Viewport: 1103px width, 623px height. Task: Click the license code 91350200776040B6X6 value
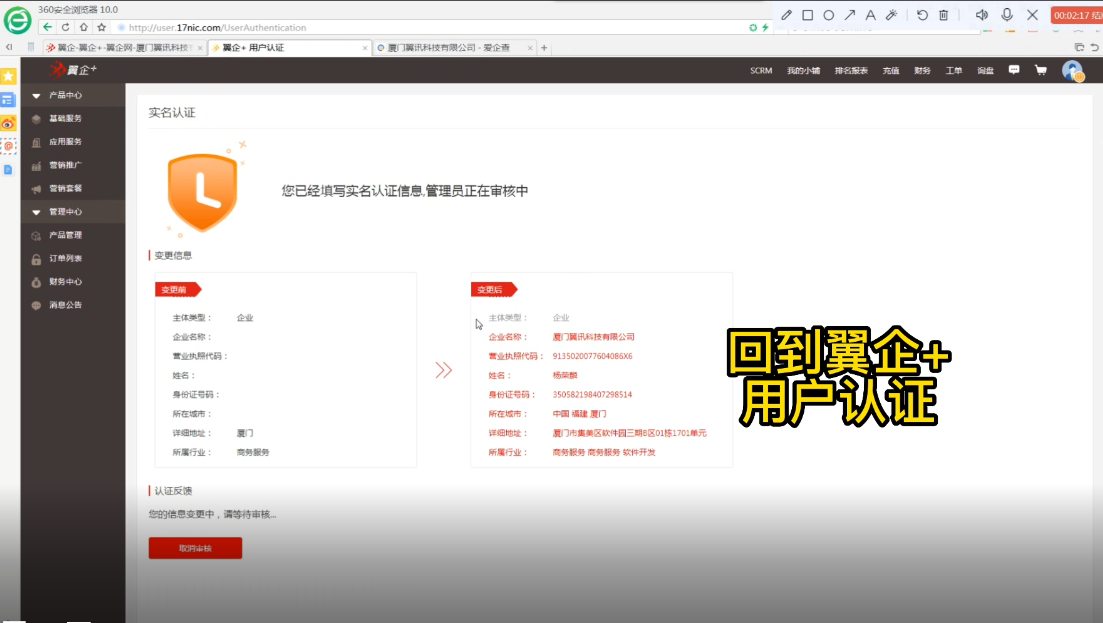(x=592, y=357)
